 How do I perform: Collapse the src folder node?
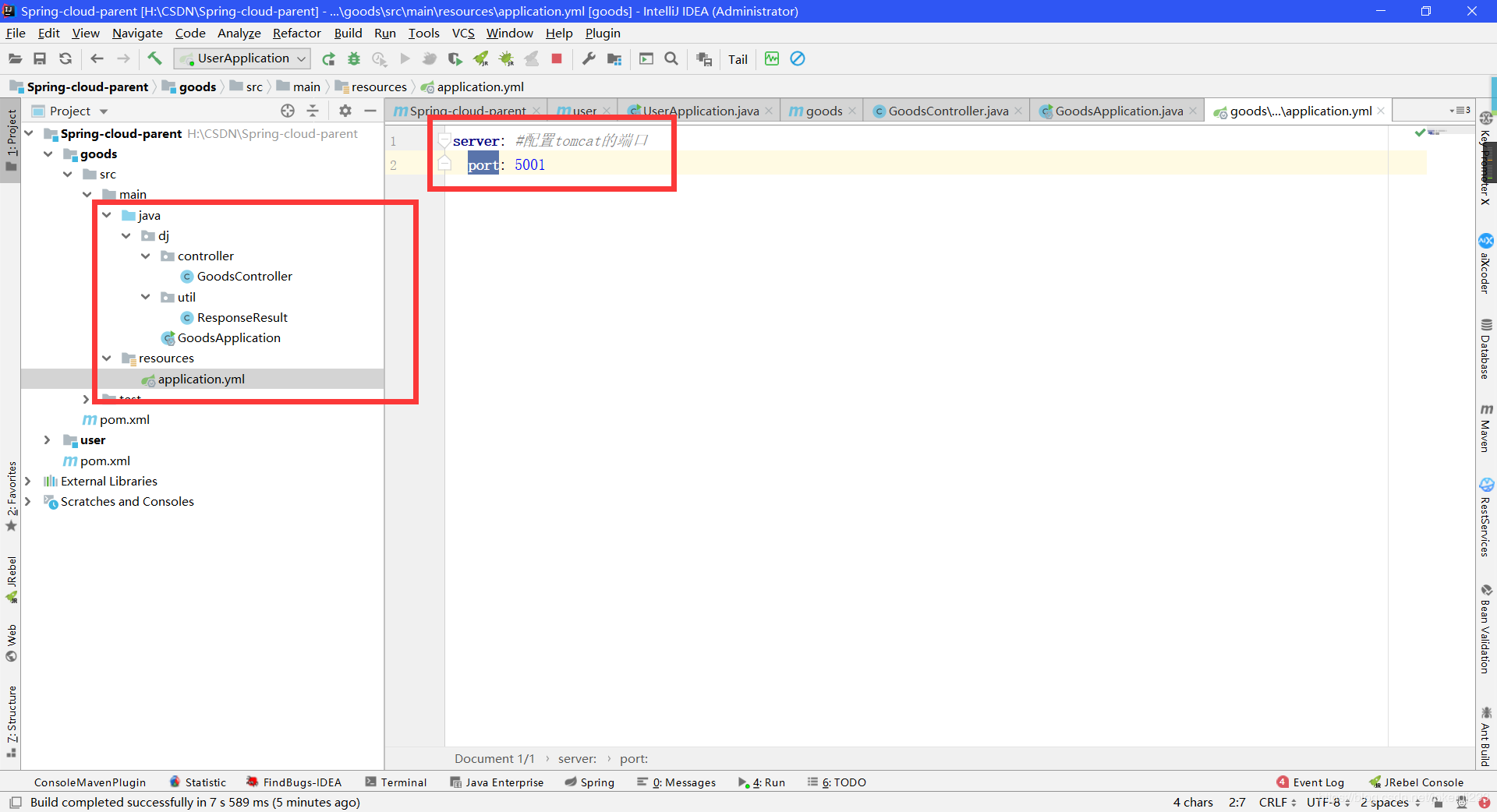click(x=68, y=174)
